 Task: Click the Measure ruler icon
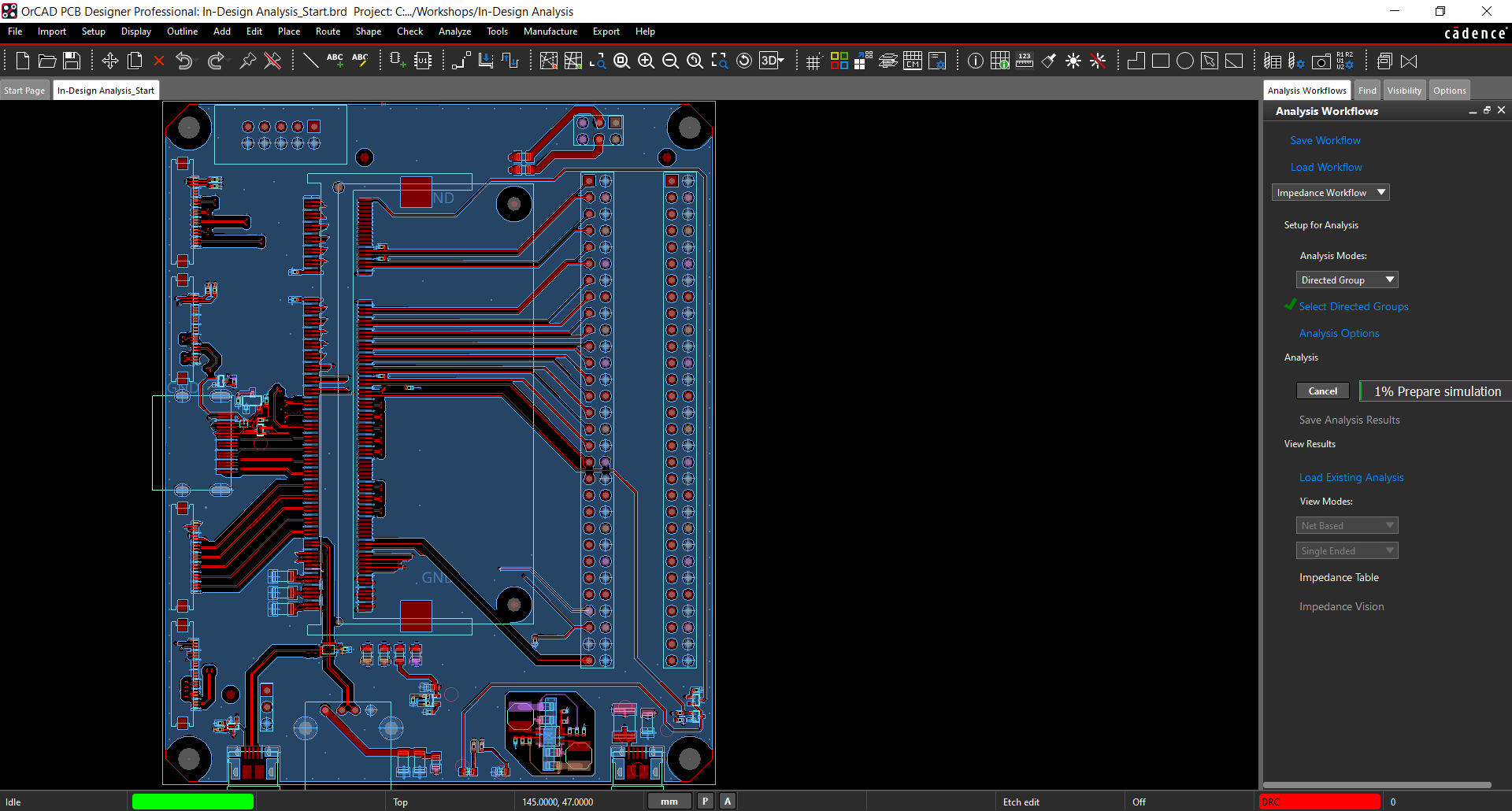tap(1025, 61)
